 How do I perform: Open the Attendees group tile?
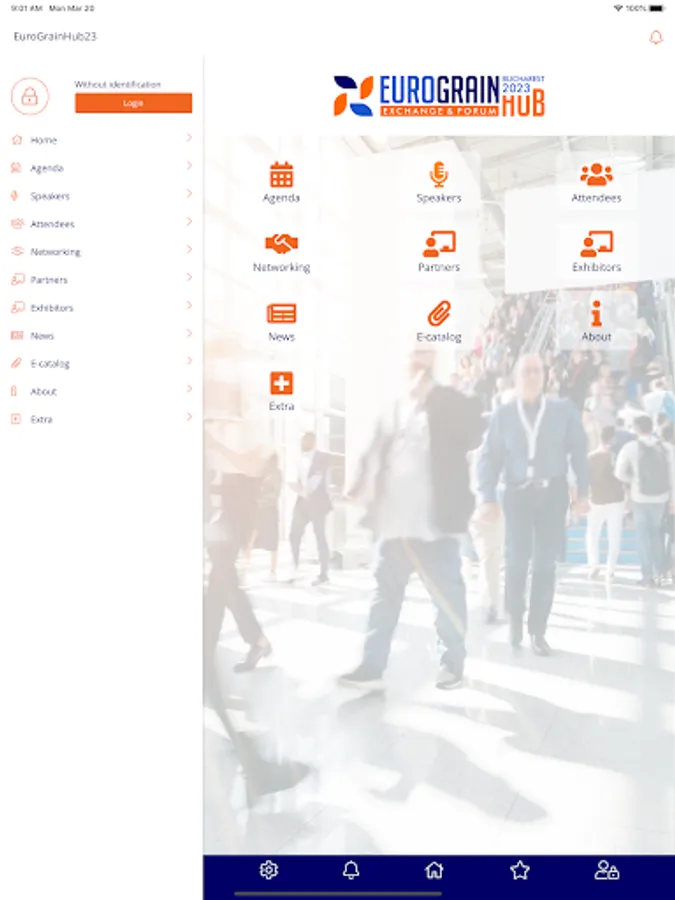click(x=596, y=182)
